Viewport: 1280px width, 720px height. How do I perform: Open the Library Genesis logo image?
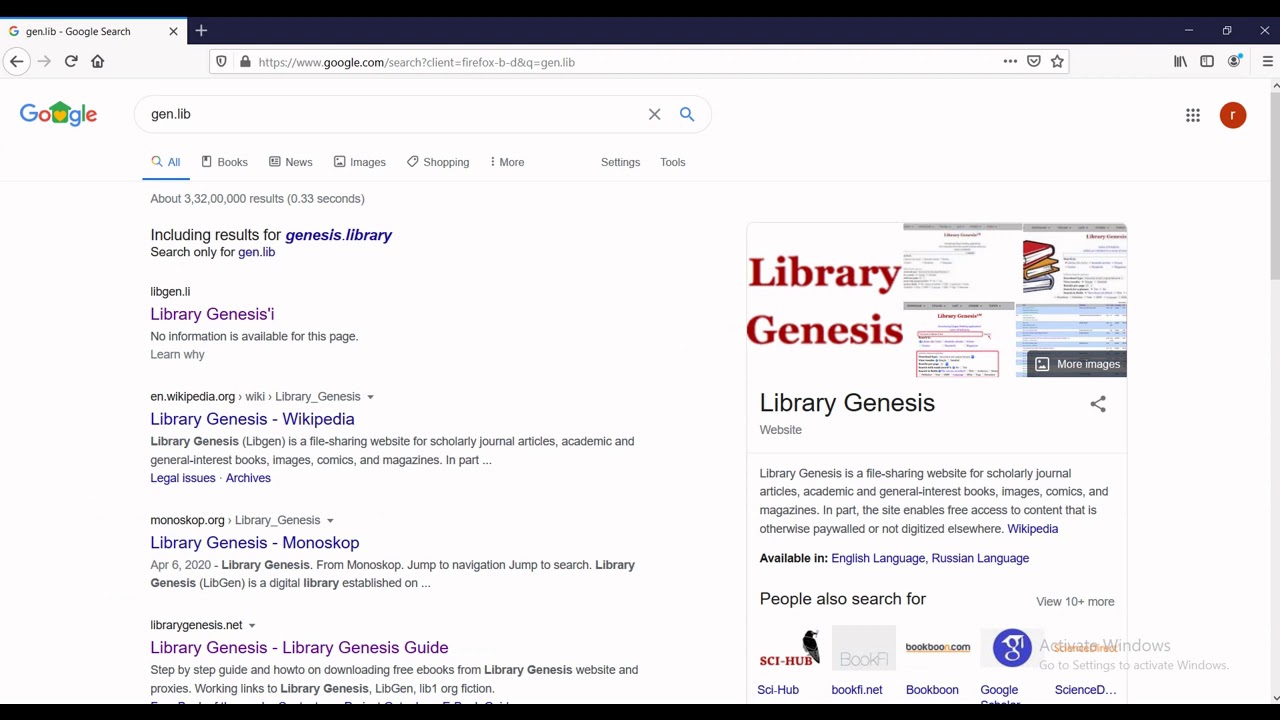pos(825,300)
